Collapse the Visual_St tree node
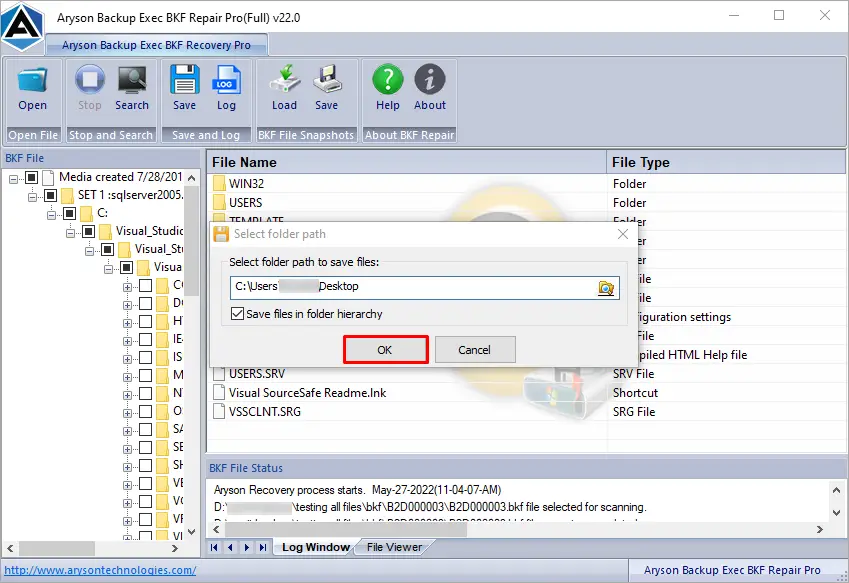 click(89, 251)
